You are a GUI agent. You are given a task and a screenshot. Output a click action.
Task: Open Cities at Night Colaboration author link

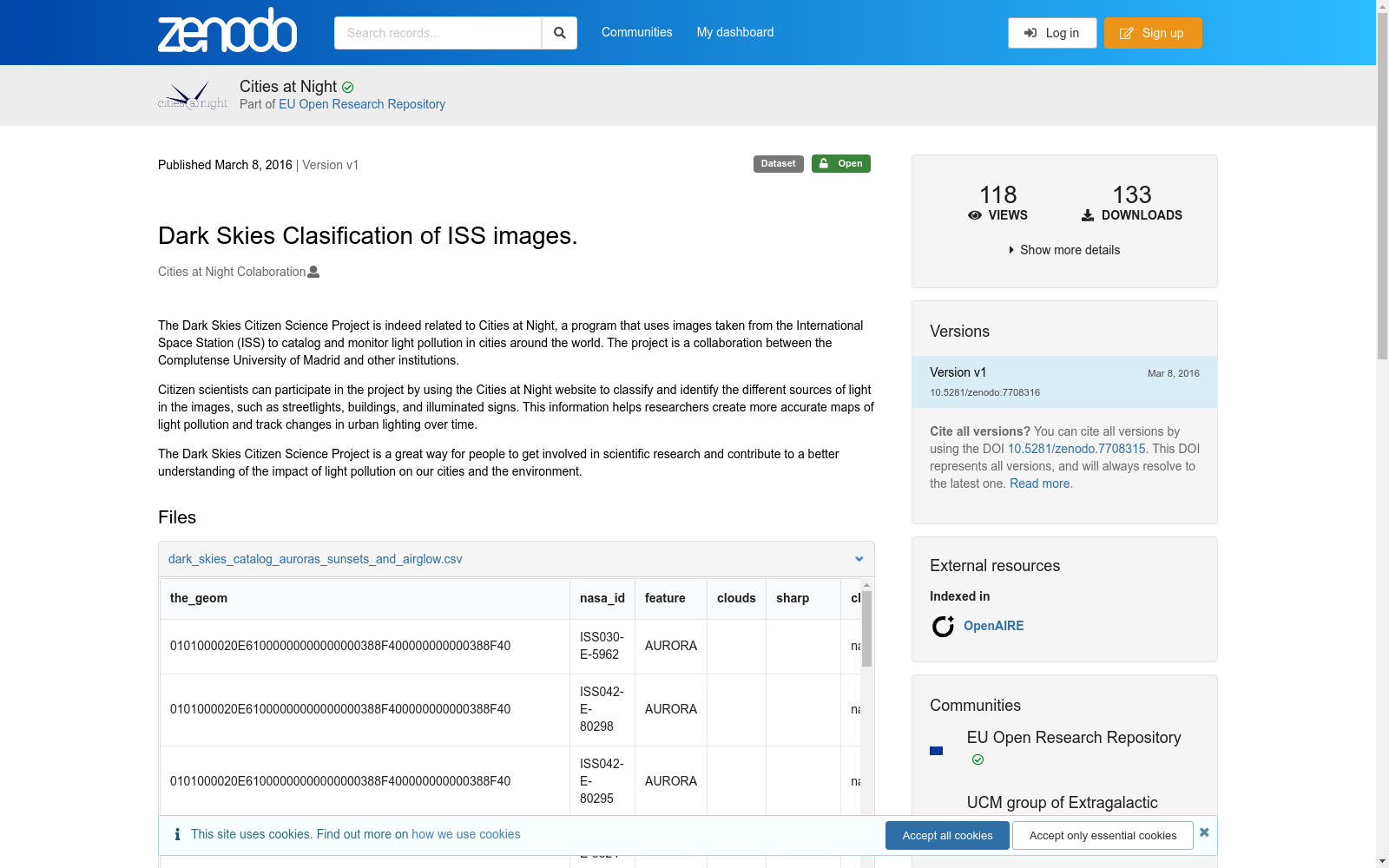point(232,272)
